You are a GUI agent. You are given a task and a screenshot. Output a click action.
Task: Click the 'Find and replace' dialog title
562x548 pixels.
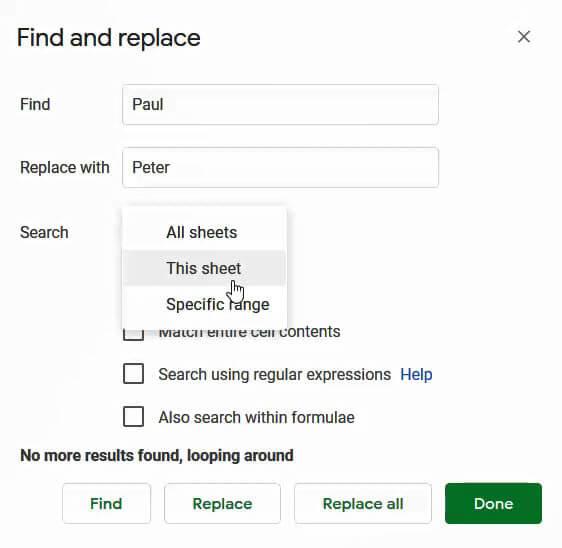point(109,38)
